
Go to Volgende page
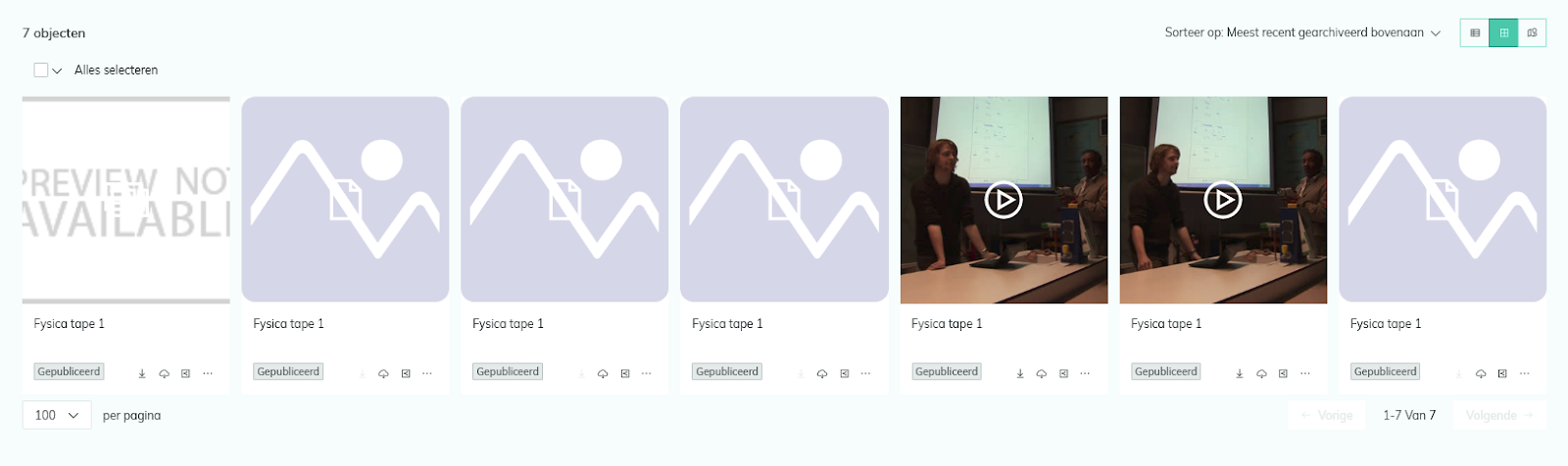[x=1499, y=415]
